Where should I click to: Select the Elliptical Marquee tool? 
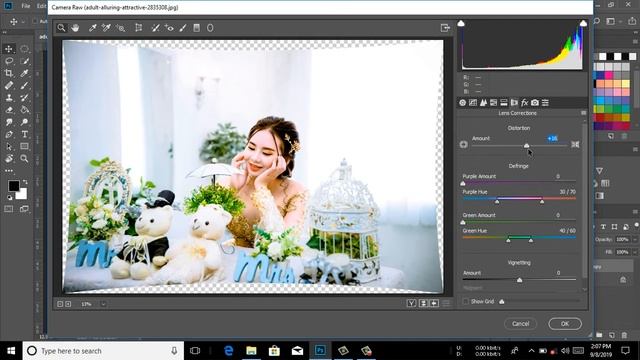[24, 49]
